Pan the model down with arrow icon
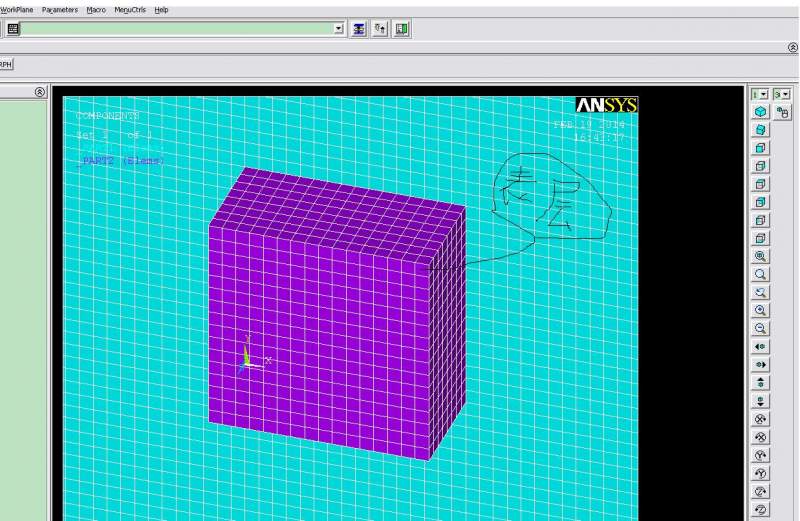Image resolution: width=800 pixels, height=521 pixels. [760, 401]
